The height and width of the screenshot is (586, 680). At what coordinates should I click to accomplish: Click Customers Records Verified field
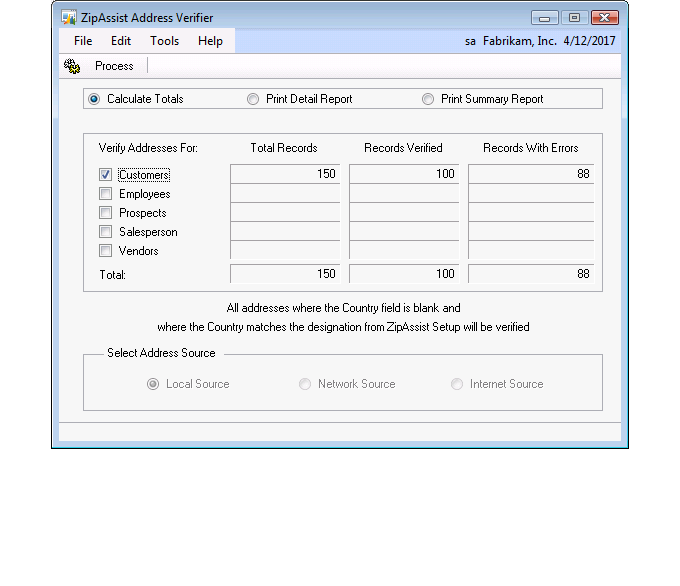[x=404, y=174]
